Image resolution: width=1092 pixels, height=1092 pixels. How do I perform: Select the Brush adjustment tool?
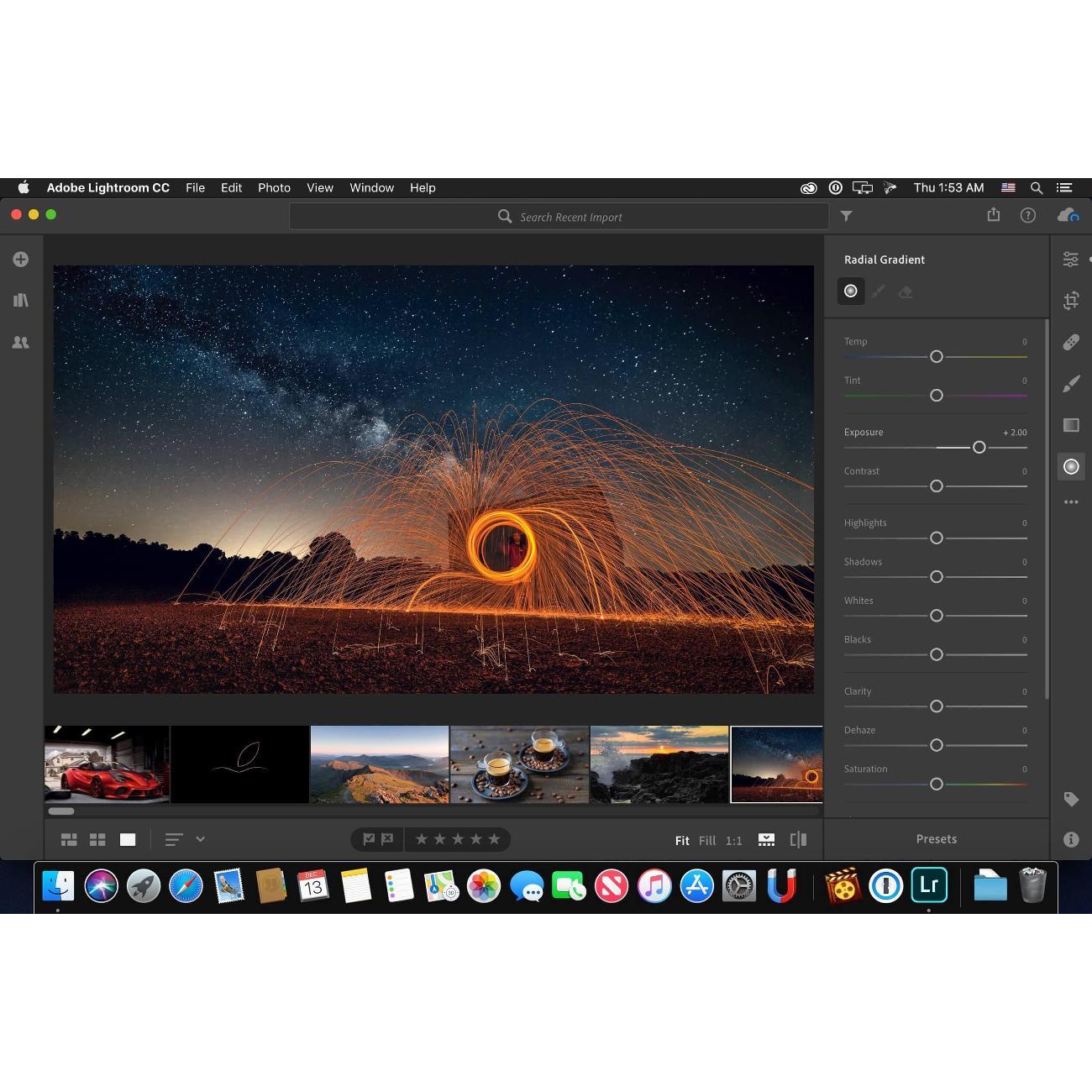click(x=1071, y=384)
